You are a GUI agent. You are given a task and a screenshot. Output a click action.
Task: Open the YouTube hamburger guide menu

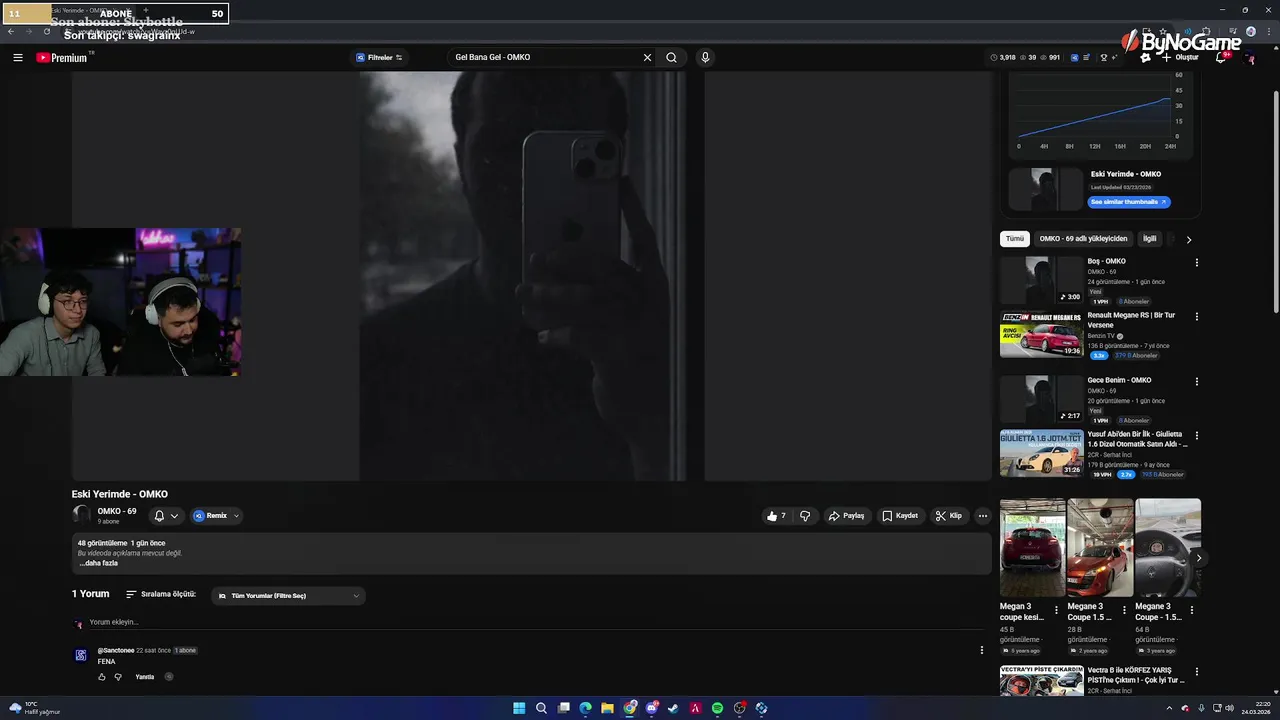[x=18, y=58]
